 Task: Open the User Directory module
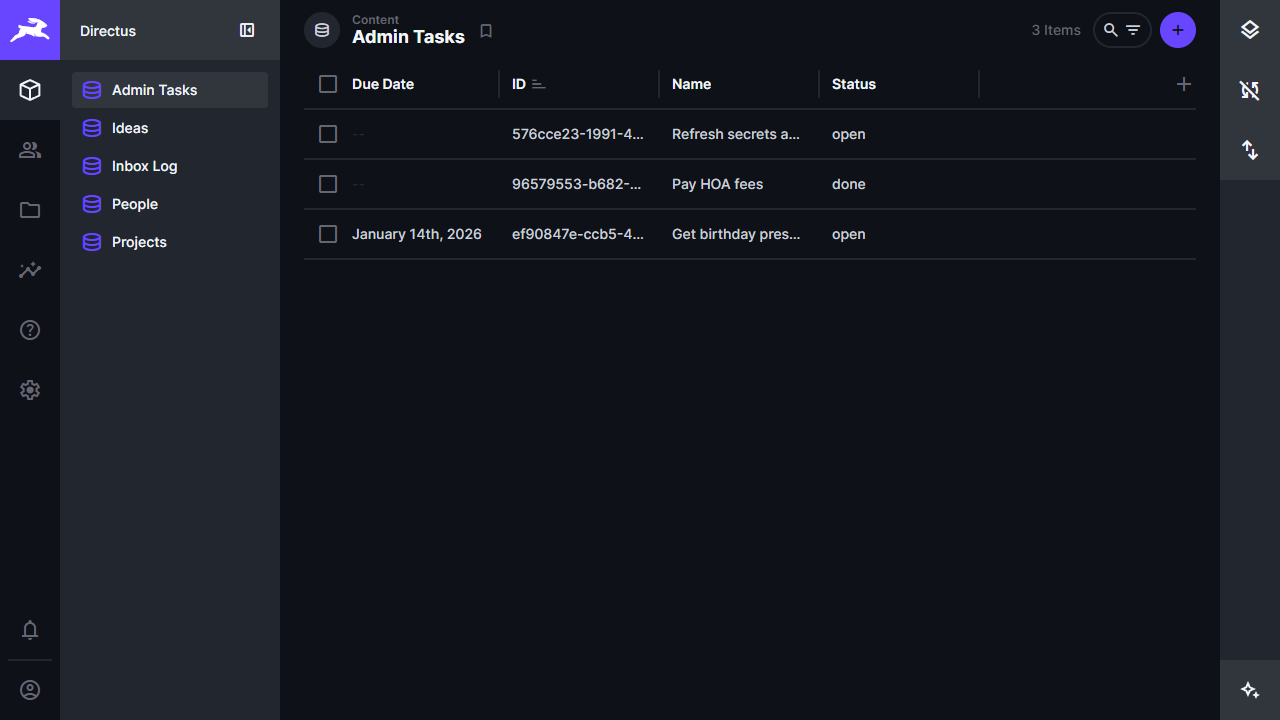tap(30, 150)
